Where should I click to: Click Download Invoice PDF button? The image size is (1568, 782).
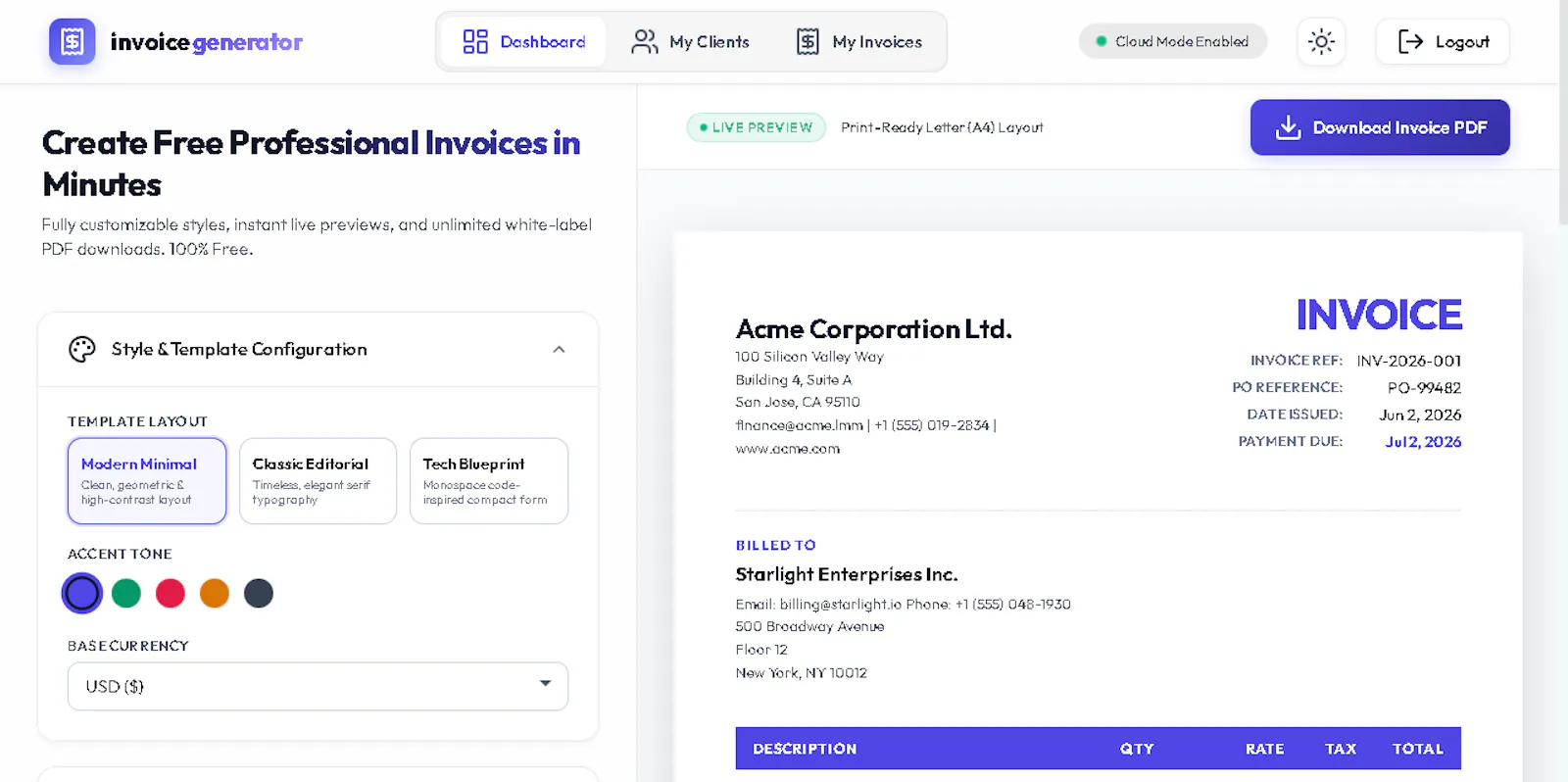coord(1380,127)
